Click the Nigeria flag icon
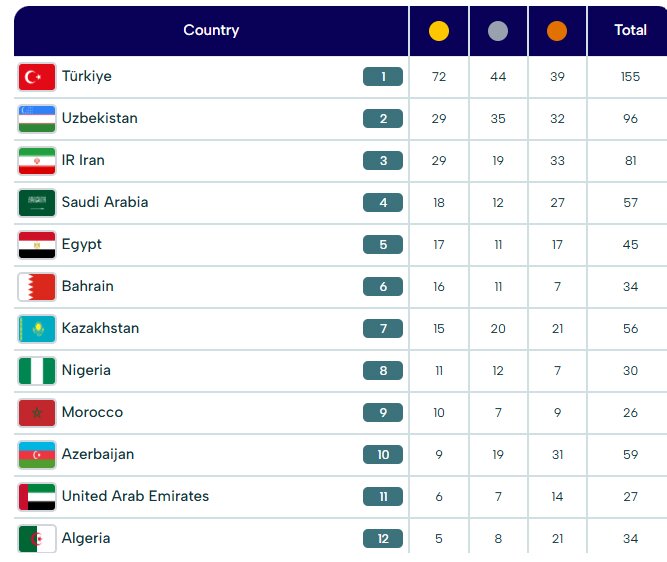The image size is (667, 562). 37,371
